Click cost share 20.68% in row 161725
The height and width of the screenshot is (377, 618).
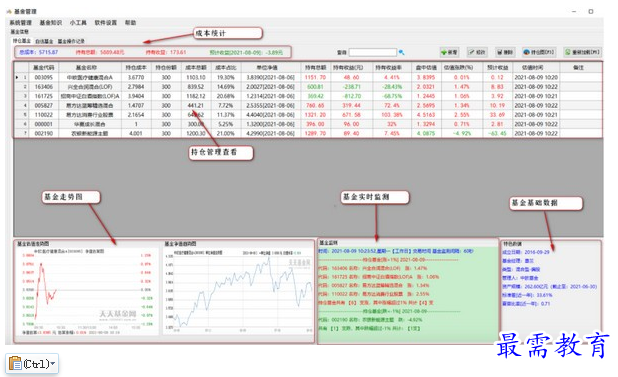coord(225,96)
